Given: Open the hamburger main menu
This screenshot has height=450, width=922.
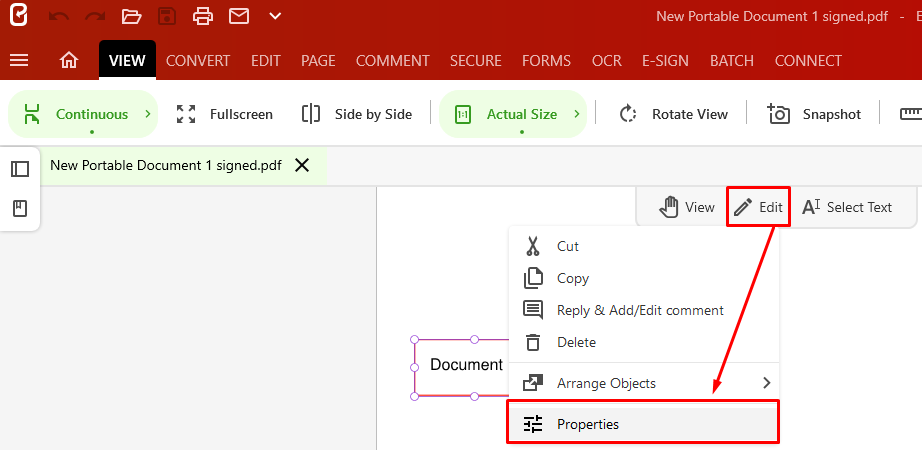Looking at the screenshot, I should (x=19, y=61).
